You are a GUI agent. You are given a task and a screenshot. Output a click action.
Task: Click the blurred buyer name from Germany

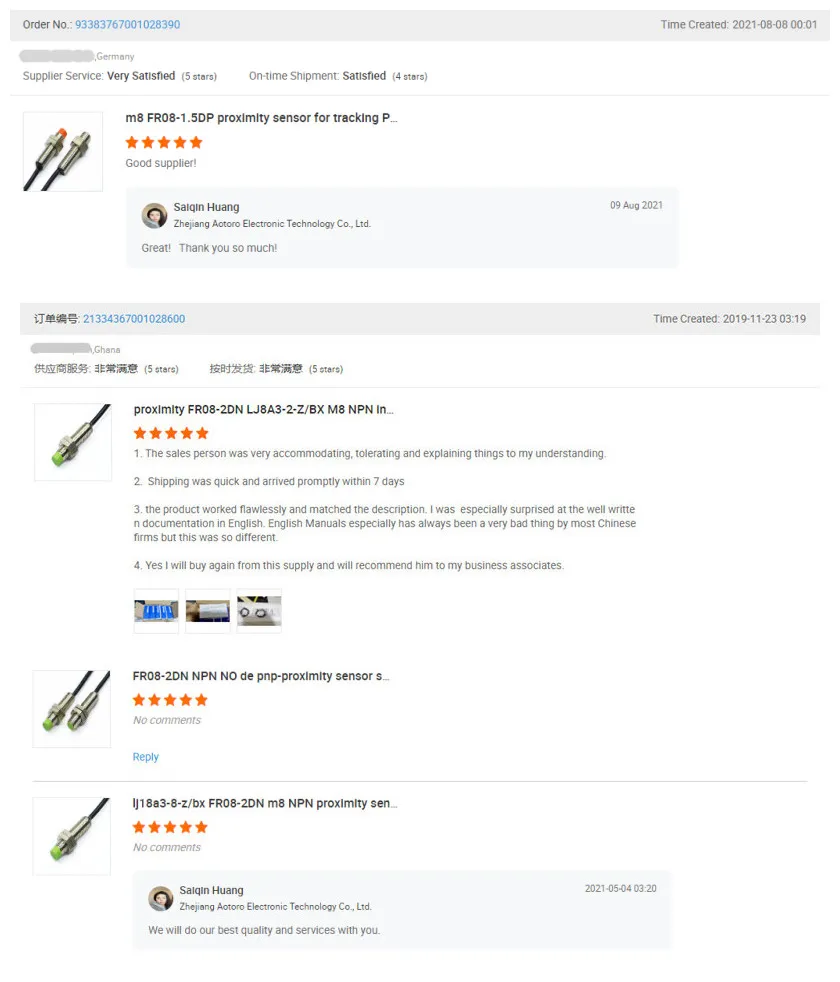pyautogui.click(x=57, y=56)
